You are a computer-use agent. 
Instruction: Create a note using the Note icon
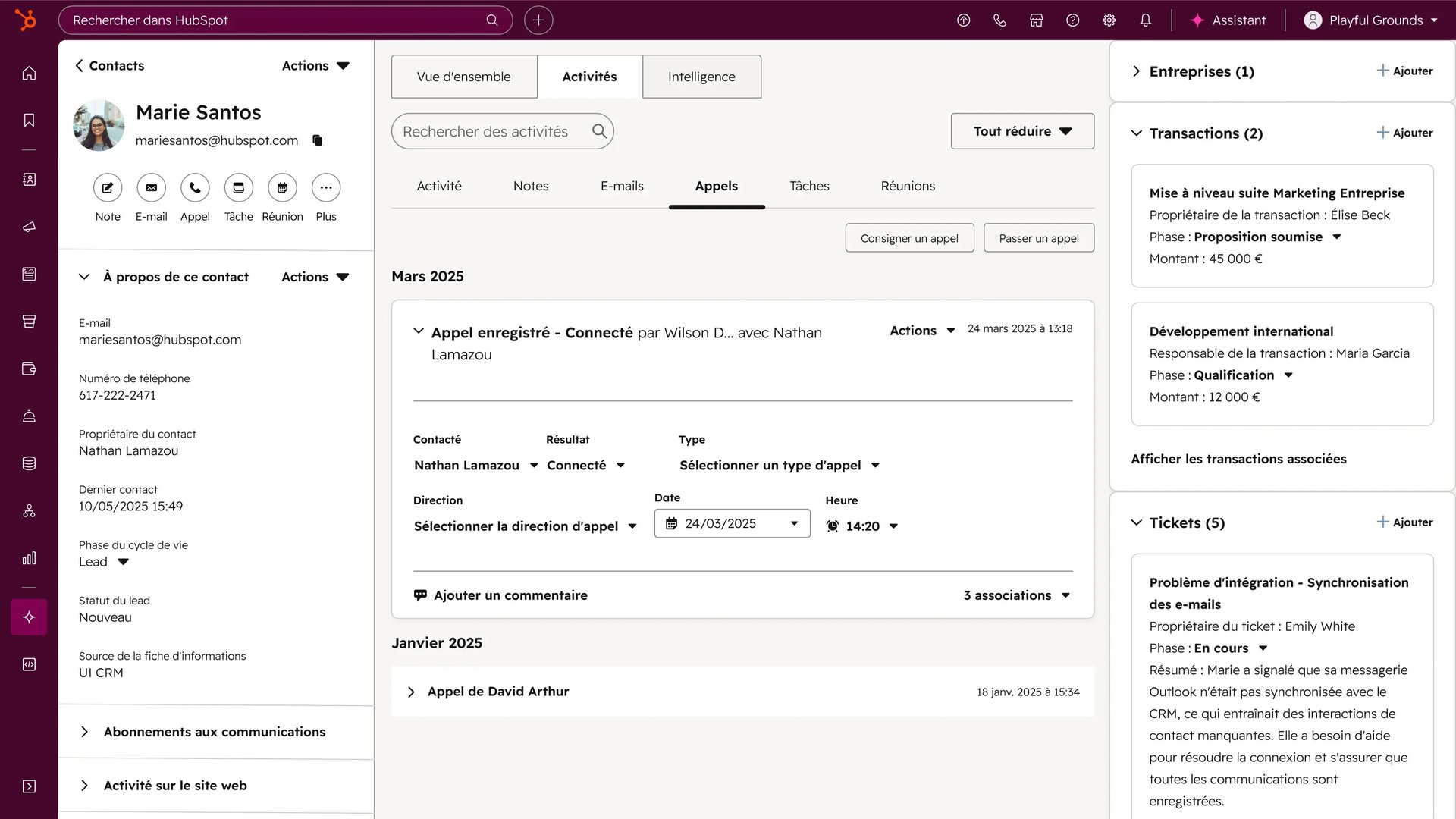pos(108,187)
